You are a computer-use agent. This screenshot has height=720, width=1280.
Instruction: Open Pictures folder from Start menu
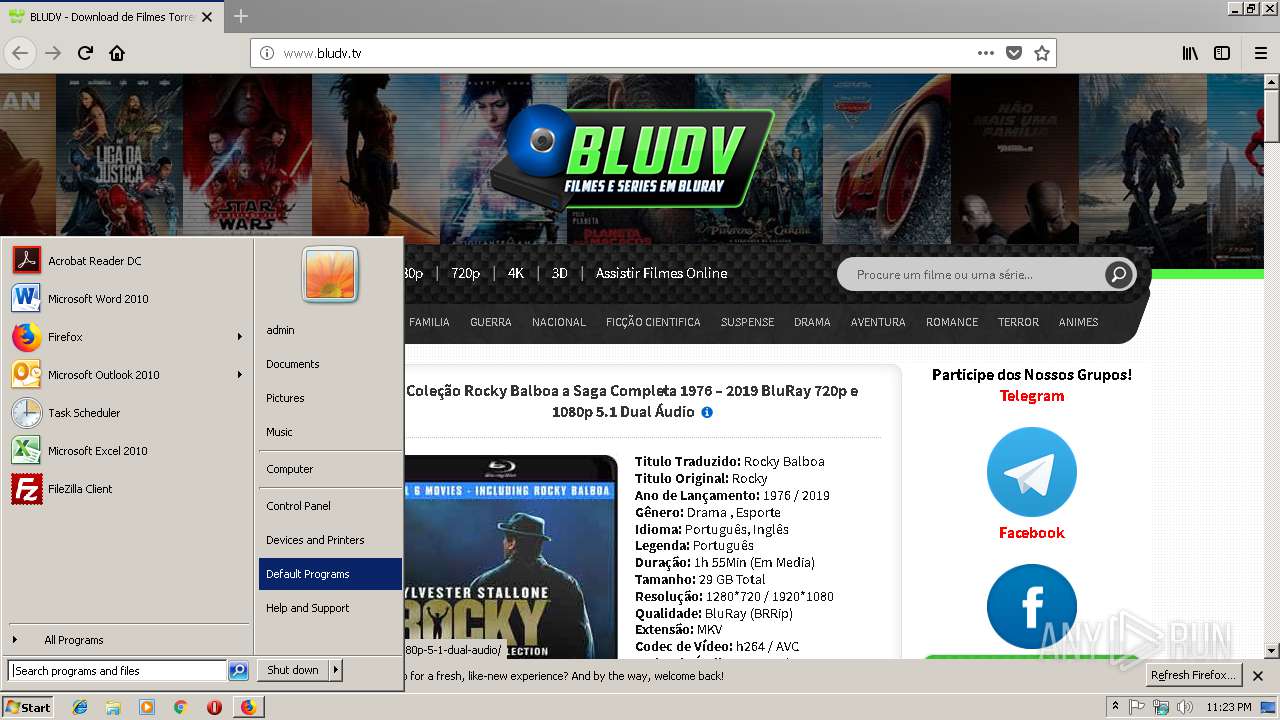click(330, 398)
